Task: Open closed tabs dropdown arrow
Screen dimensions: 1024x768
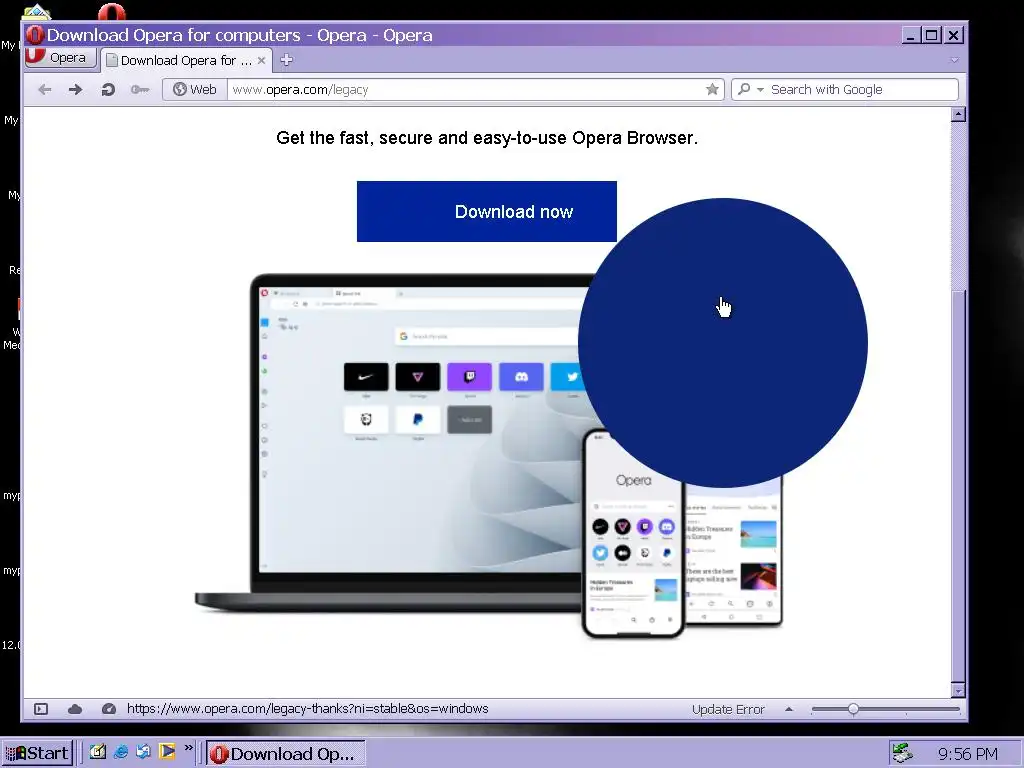Action: (954, 60)
